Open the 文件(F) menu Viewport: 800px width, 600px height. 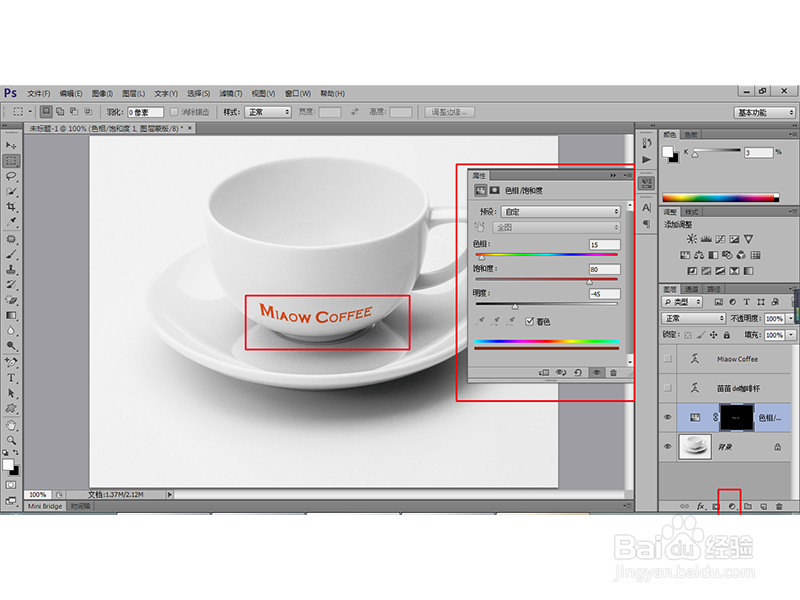[x=39, y=93]
